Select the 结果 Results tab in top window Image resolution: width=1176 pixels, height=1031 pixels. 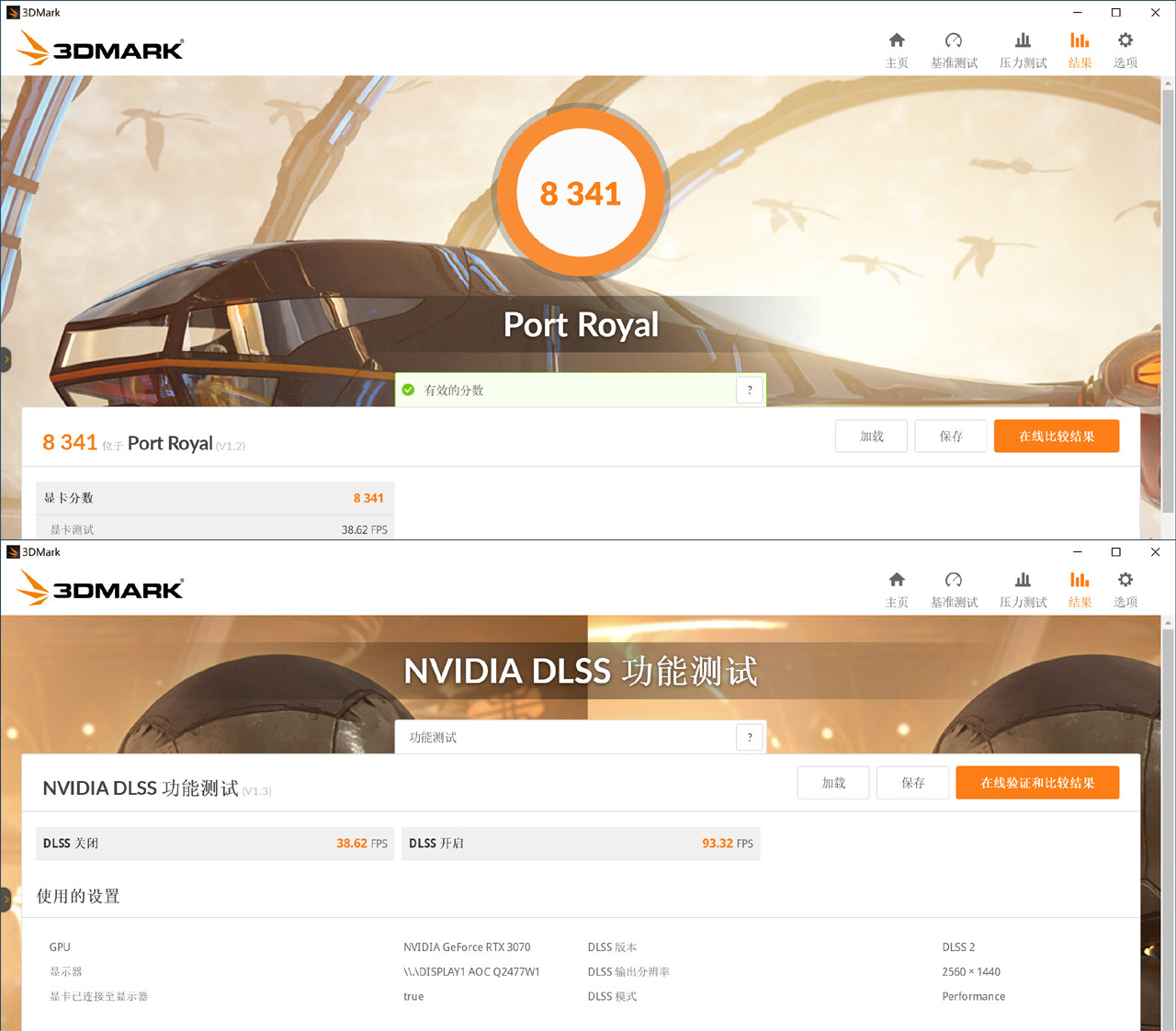[1080, 48]
